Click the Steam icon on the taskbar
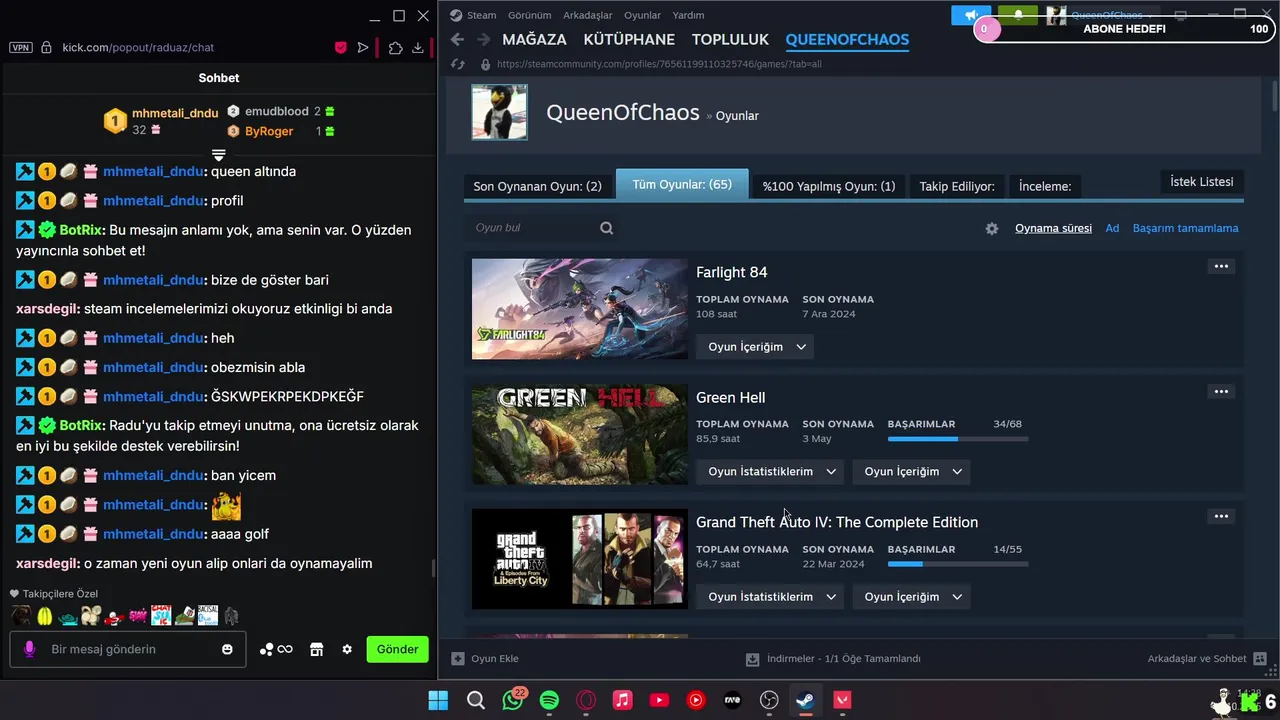The width and height of the screenshot is (1280, 720). [x=805, y=701]
